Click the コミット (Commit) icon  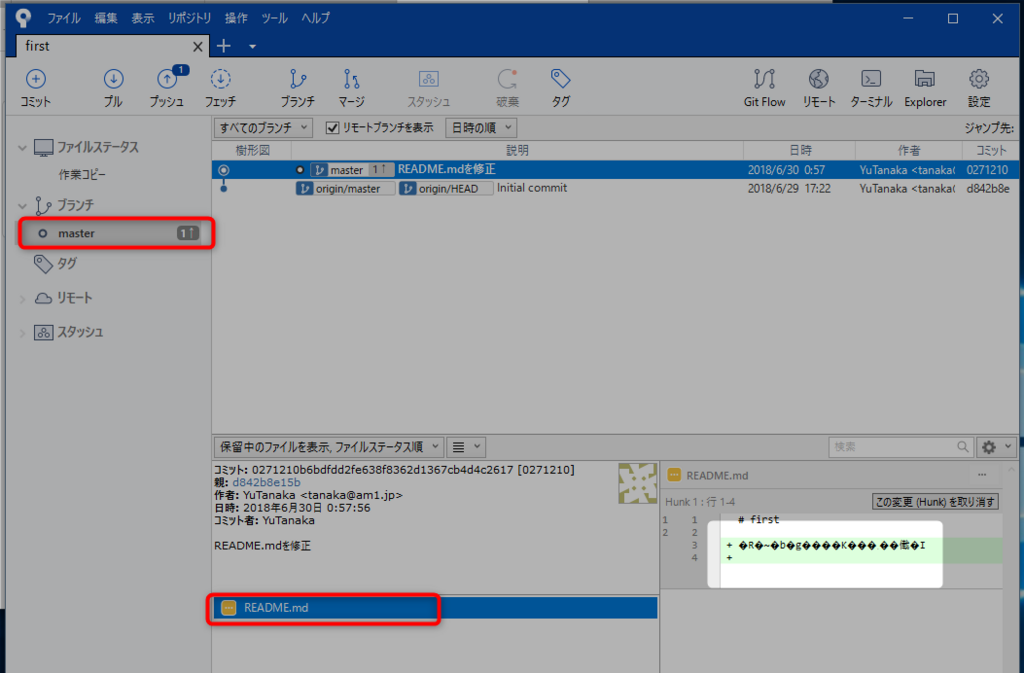click(35, 88)
